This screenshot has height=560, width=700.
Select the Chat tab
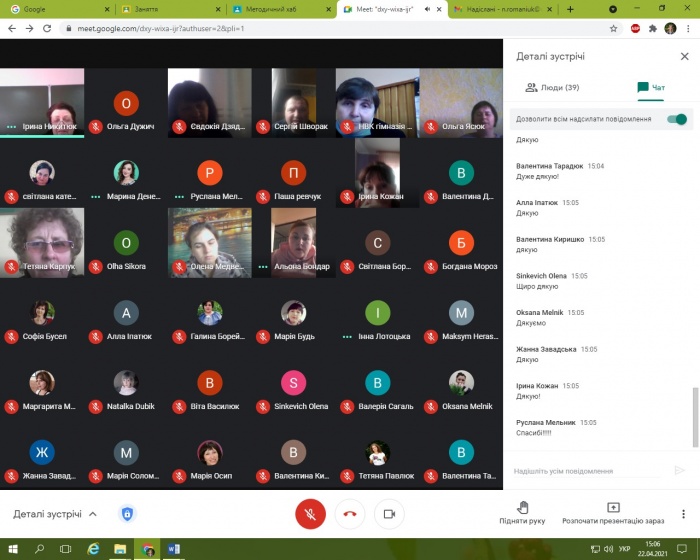point(650,88)
